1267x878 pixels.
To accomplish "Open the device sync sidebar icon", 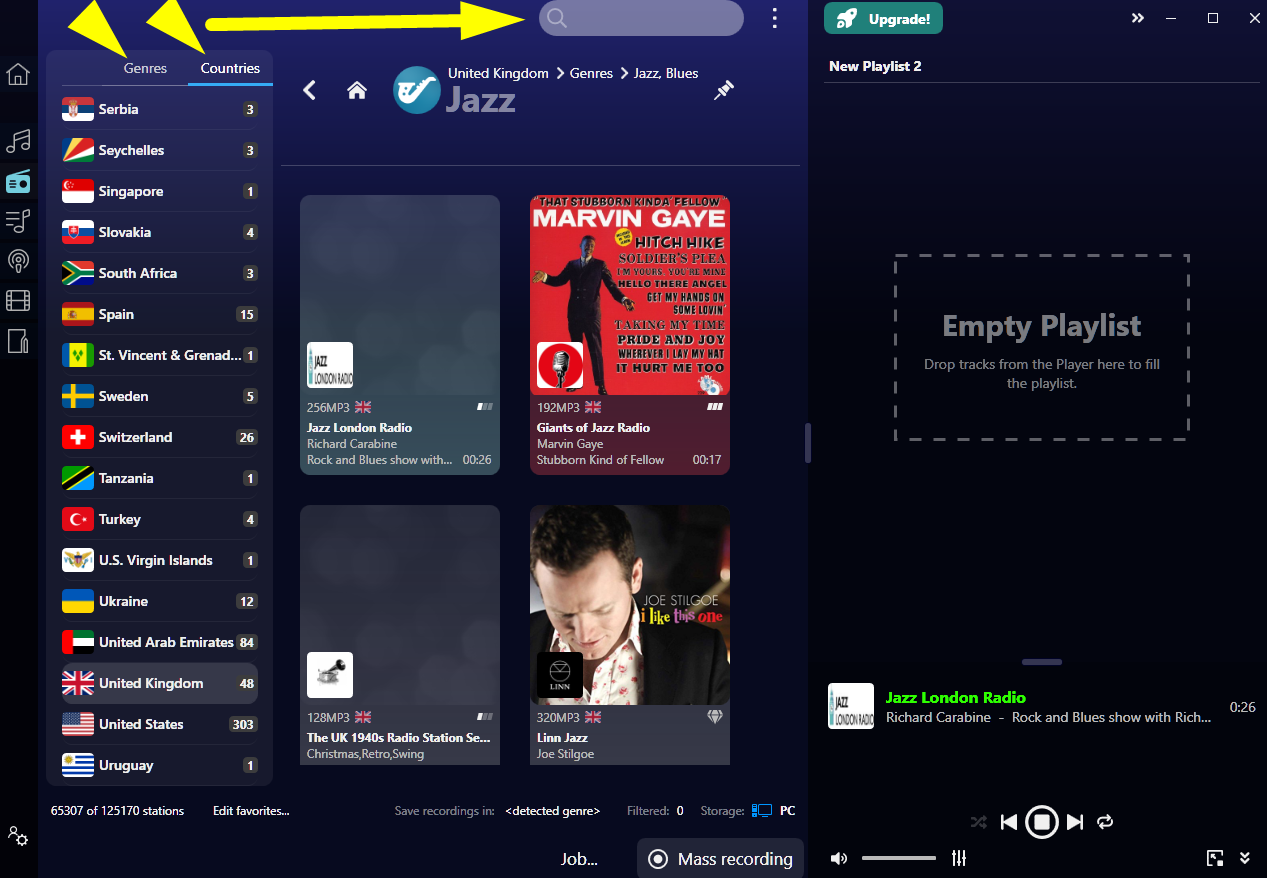I will coord(18,340).
